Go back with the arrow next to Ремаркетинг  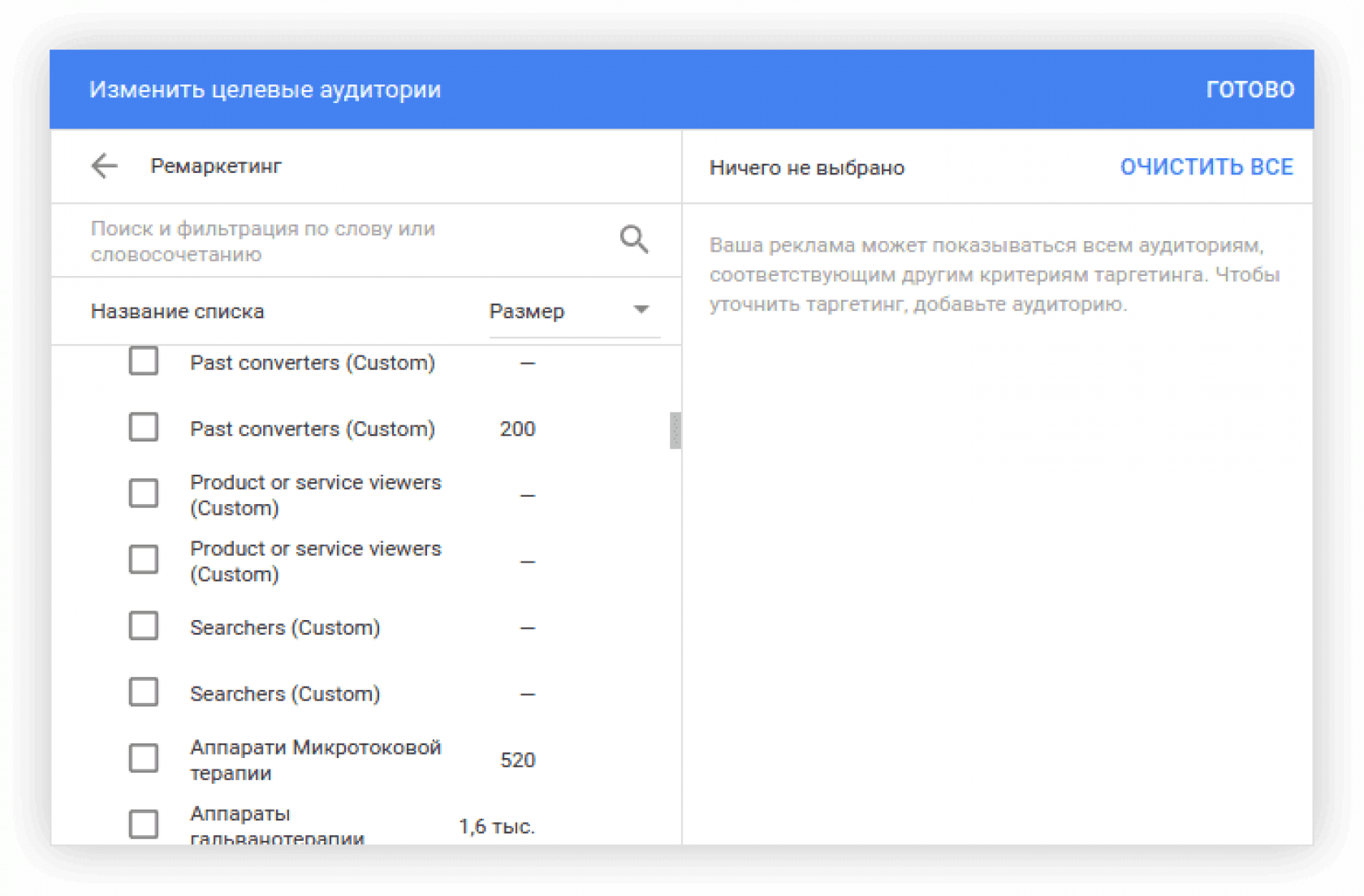pos(104,166)
